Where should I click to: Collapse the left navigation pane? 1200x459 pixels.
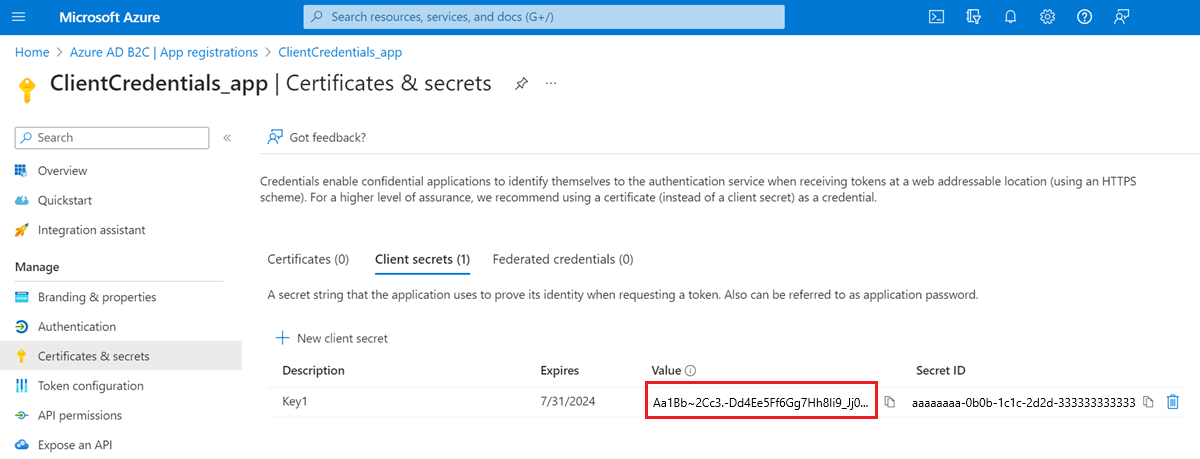click(x=227, y=138)
